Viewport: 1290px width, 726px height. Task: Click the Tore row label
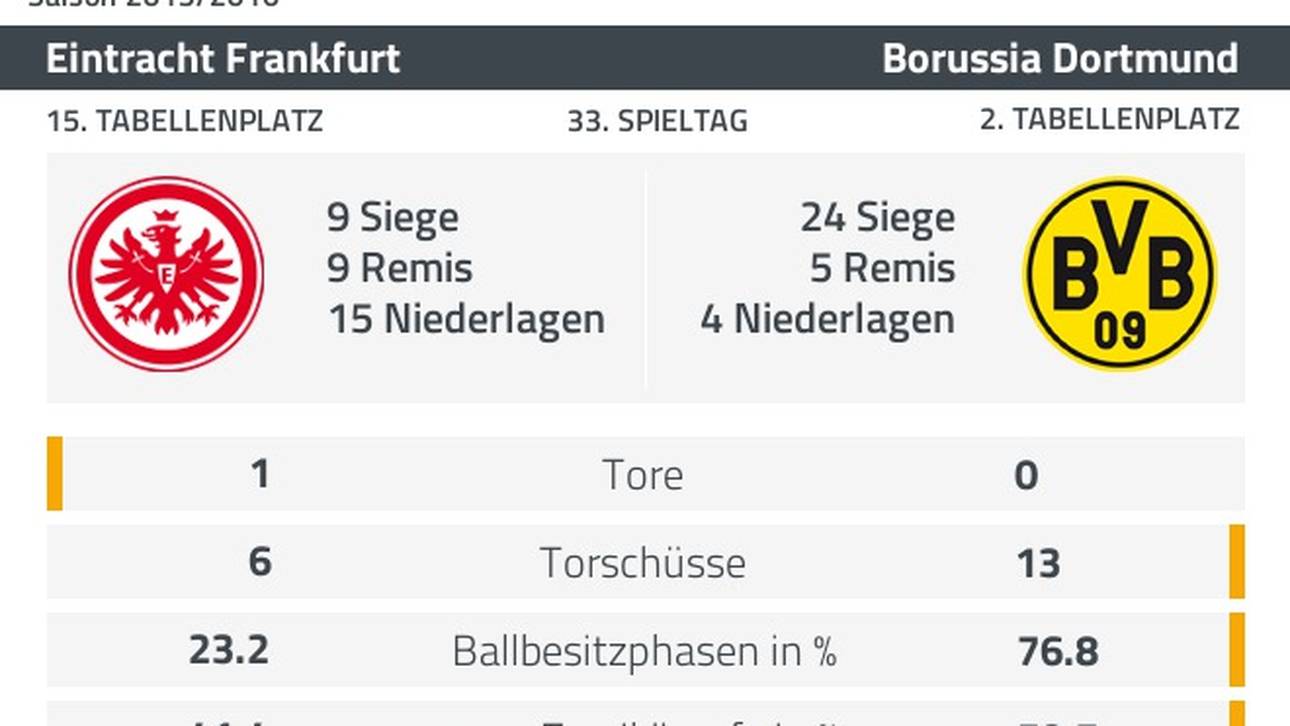pyautogui.click(x=643, y=475)
